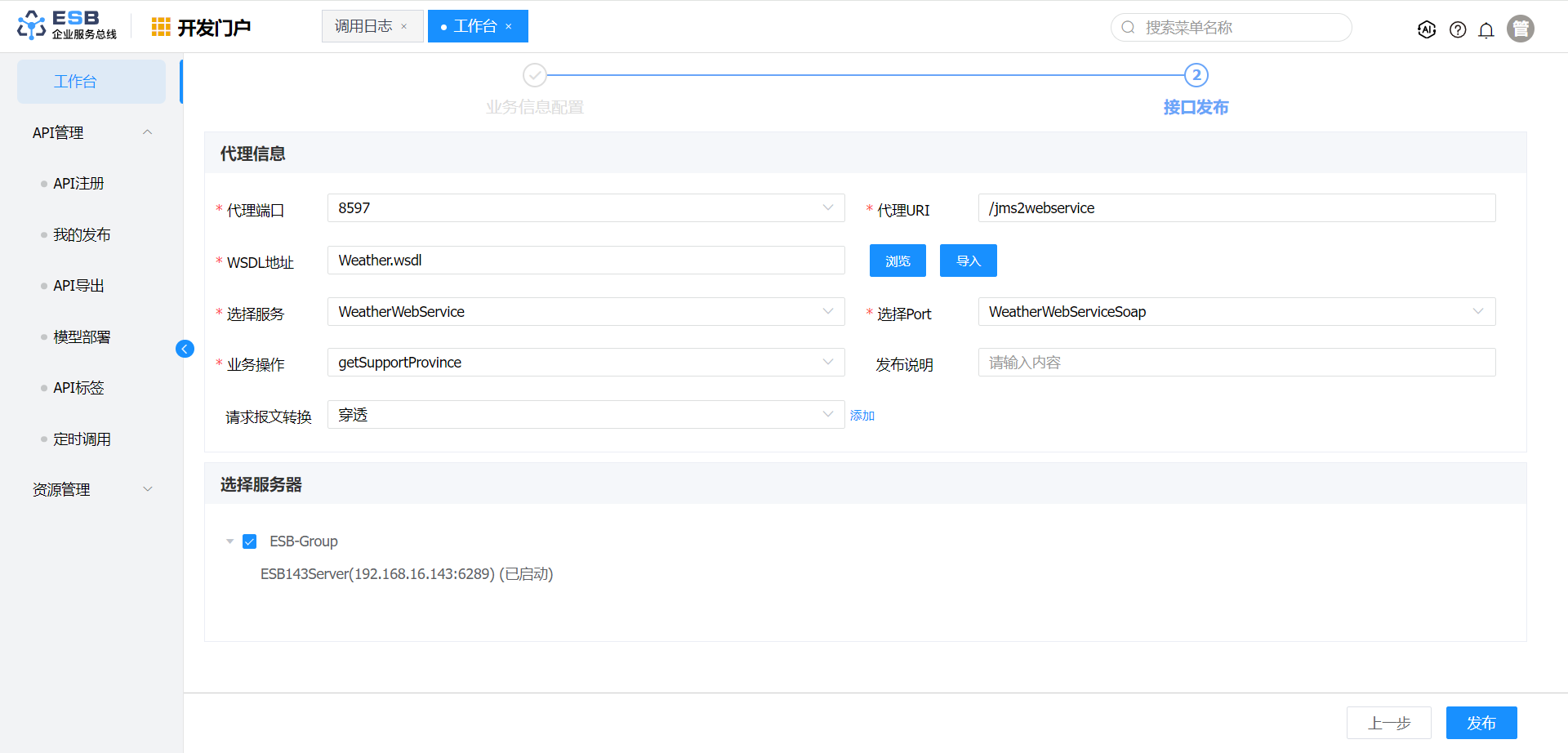Click the 发布 button
Image resolution: width=1568 pixels, height=753 pixels.
[x=1481, y=723]
